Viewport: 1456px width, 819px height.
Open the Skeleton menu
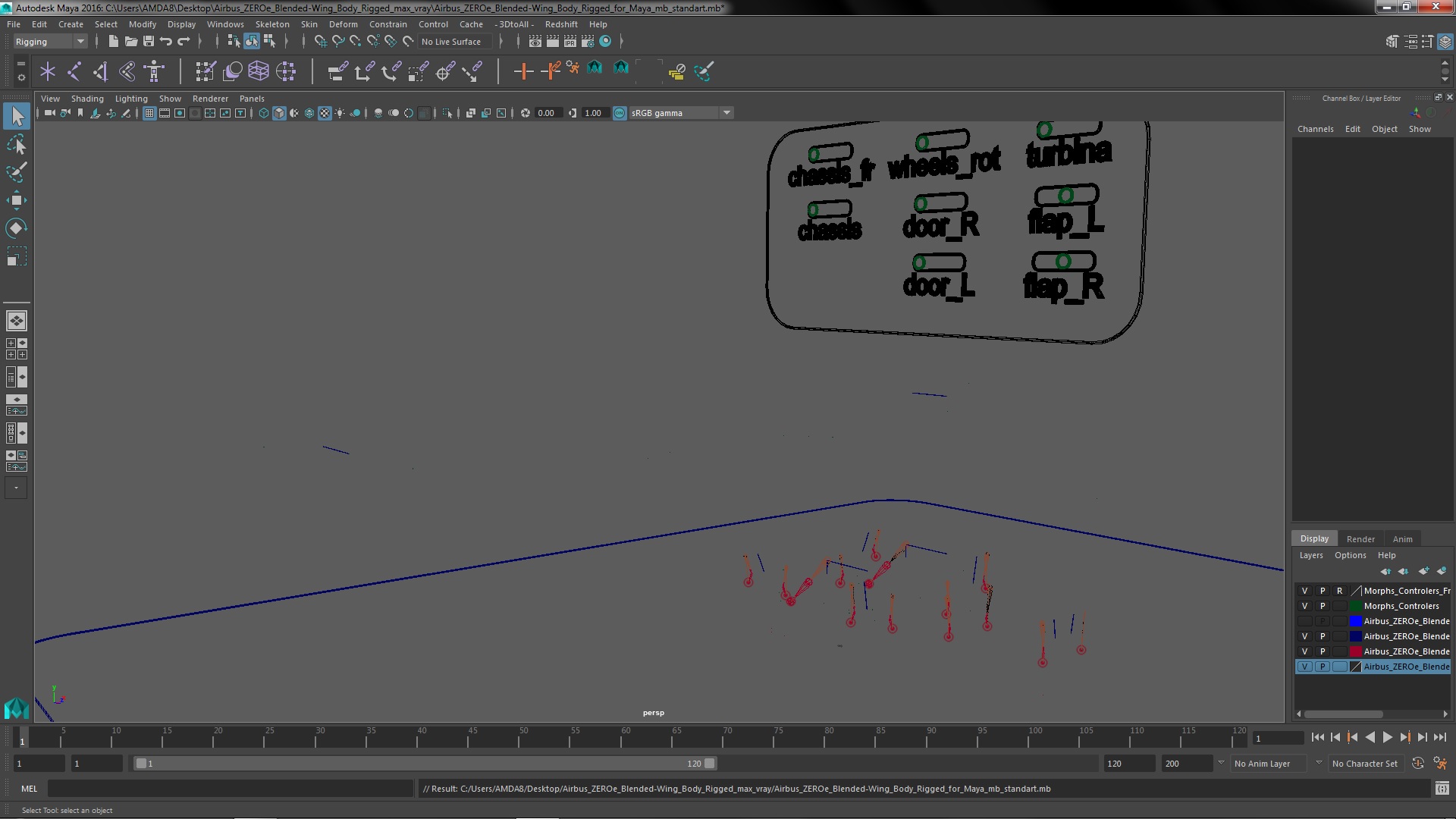(271, 24)
